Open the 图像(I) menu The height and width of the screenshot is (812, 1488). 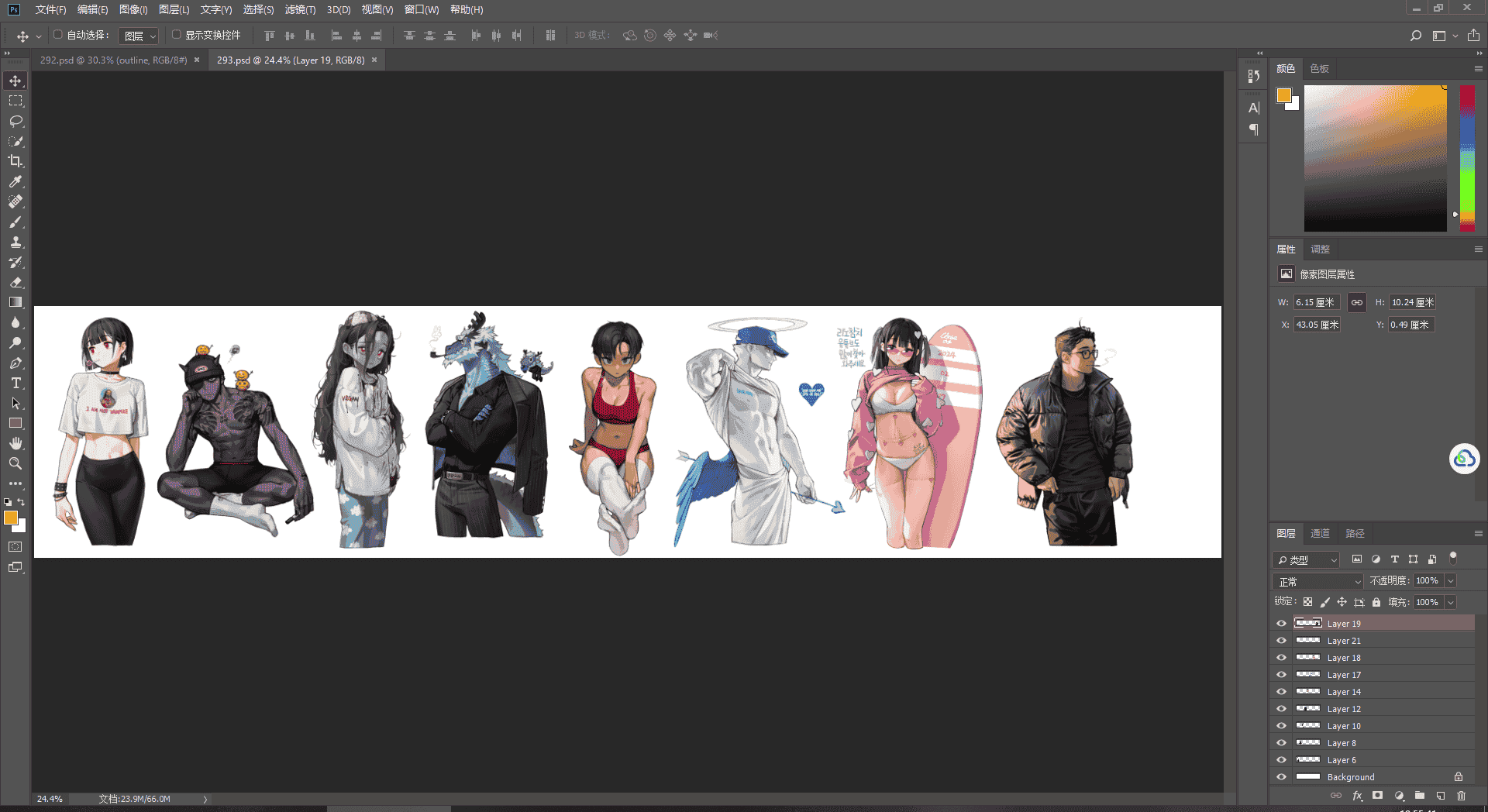[133, 9]
